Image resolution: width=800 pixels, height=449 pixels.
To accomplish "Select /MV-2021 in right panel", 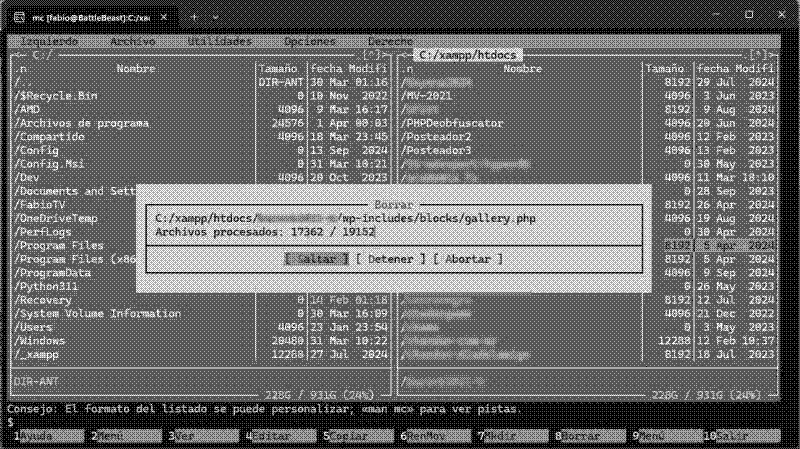I will pyautogui.click(x=427, y=96).
